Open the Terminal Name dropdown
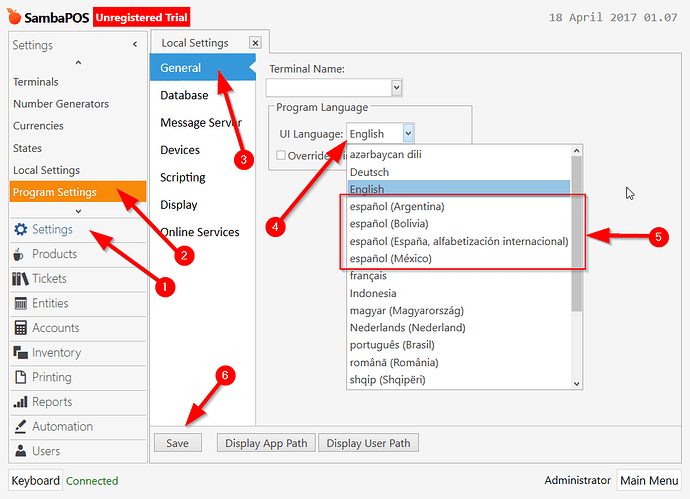 (x=396, y=88)
